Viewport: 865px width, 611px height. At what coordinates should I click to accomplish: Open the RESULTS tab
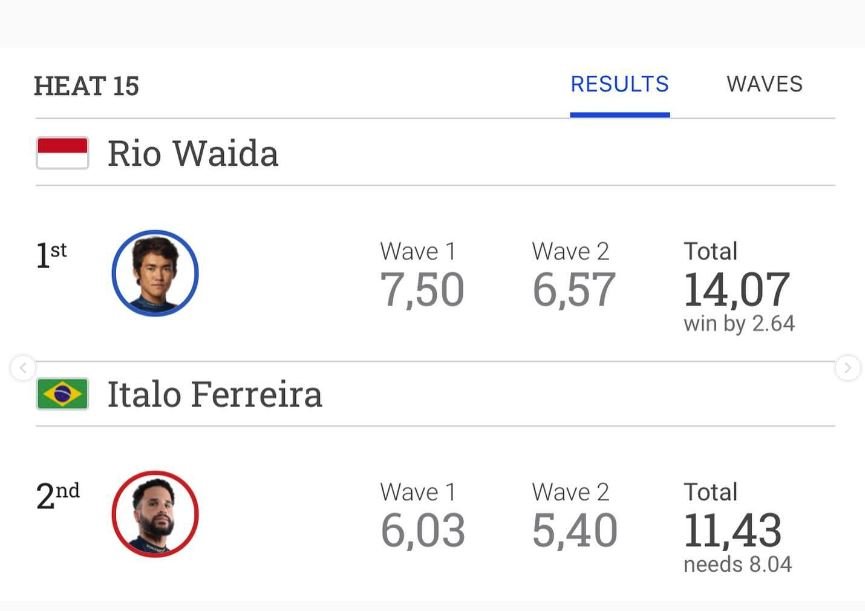[620, 84]
